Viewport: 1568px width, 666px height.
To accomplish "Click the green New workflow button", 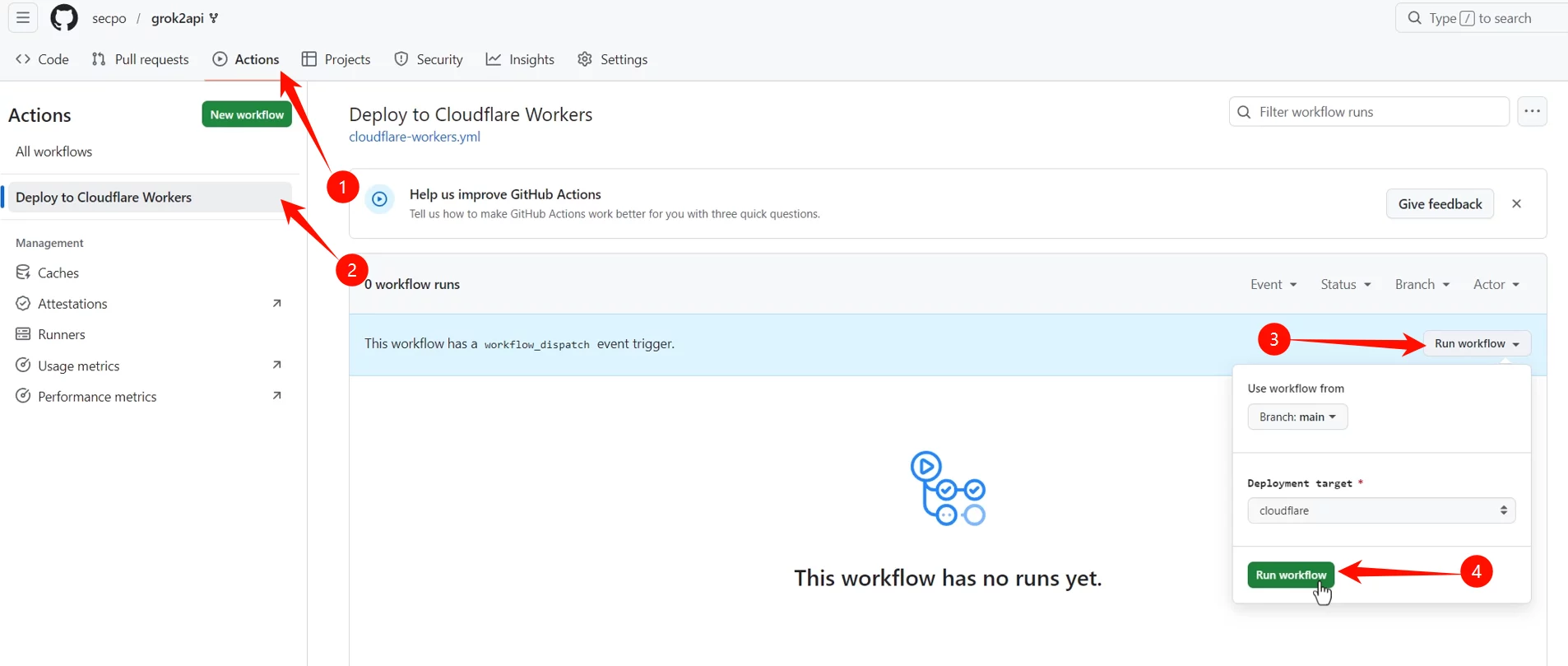I will pyautogui.click(x=247, y=114).
